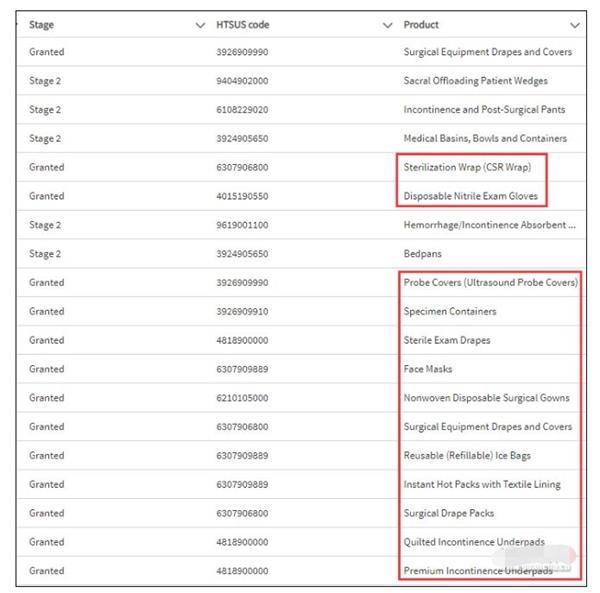
Task: Click Granted in Disposable Nitrile Exam Gloves row
Action: click(47, 196)
